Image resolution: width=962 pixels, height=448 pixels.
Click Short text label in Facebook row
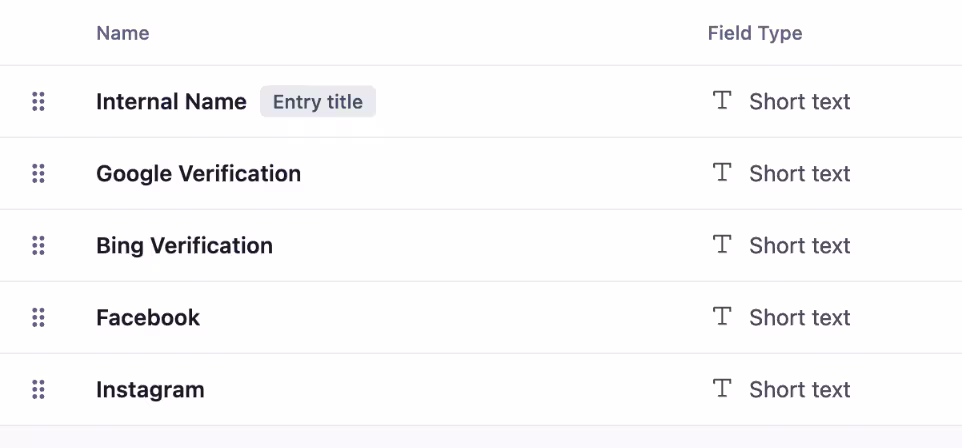tap(799, 318)
